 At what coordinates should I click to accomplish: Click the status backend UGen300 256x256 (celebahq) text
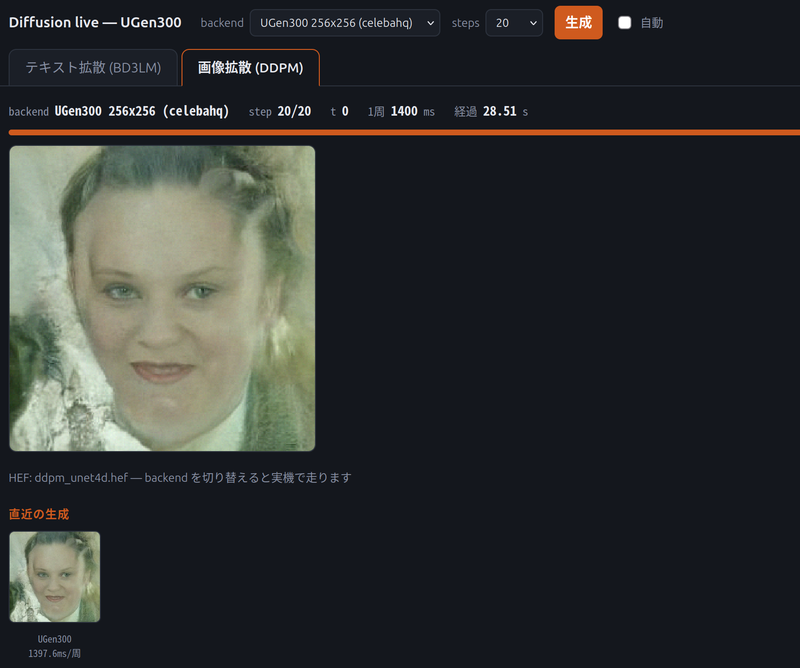point(119,111)
